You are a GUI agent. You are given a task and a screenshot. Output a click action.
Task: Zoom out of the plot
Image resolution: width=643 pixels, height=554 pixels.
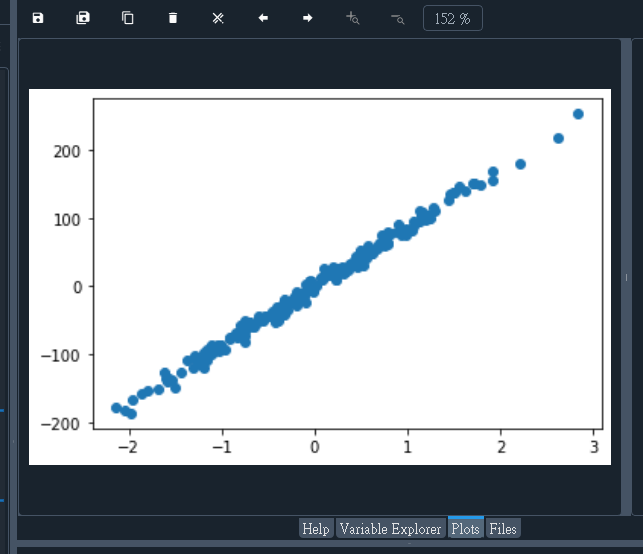(x=397, y=18)
